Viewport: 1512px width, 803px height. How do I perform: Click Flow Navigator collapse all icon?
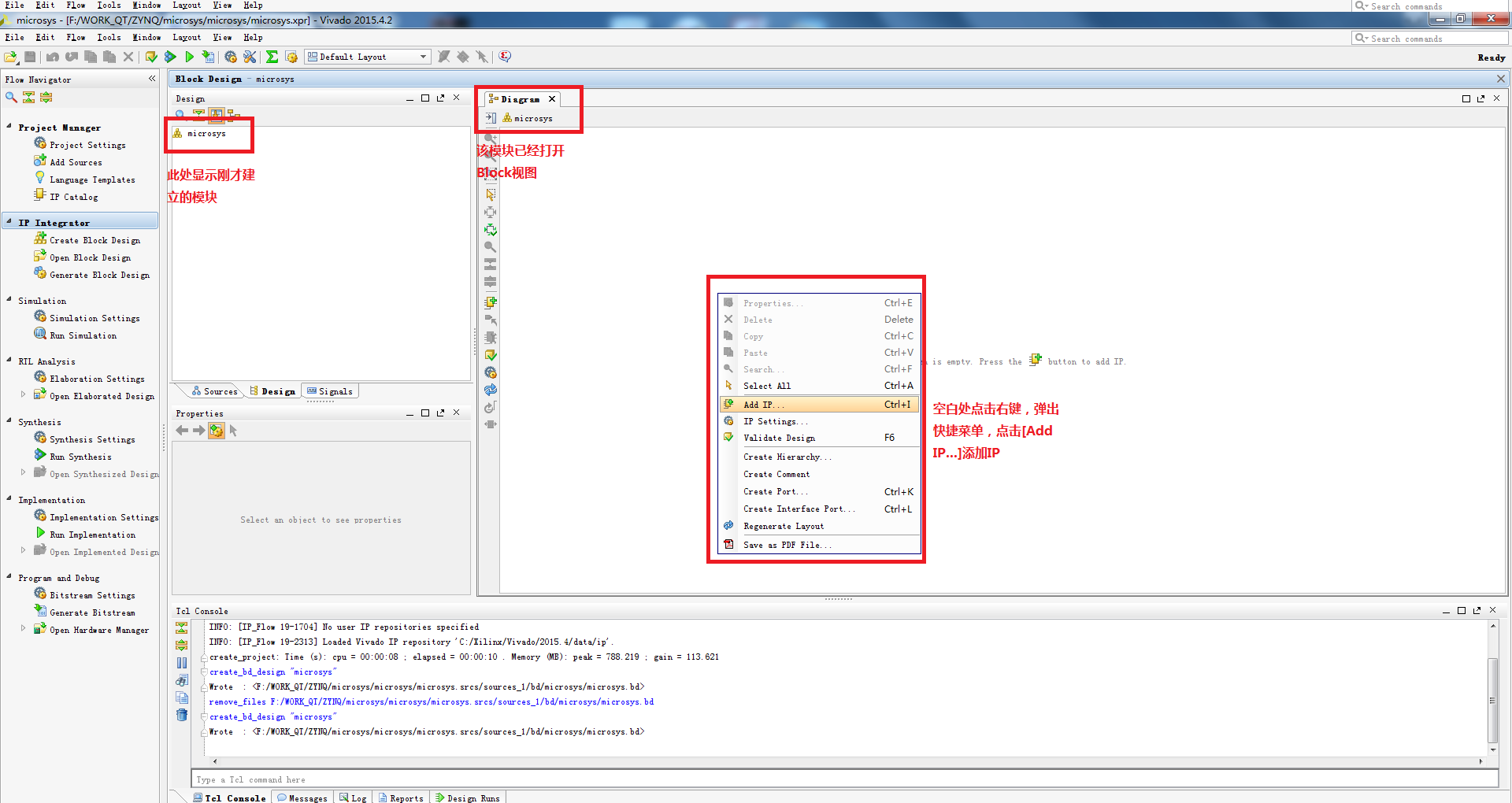tap(28, 97)
